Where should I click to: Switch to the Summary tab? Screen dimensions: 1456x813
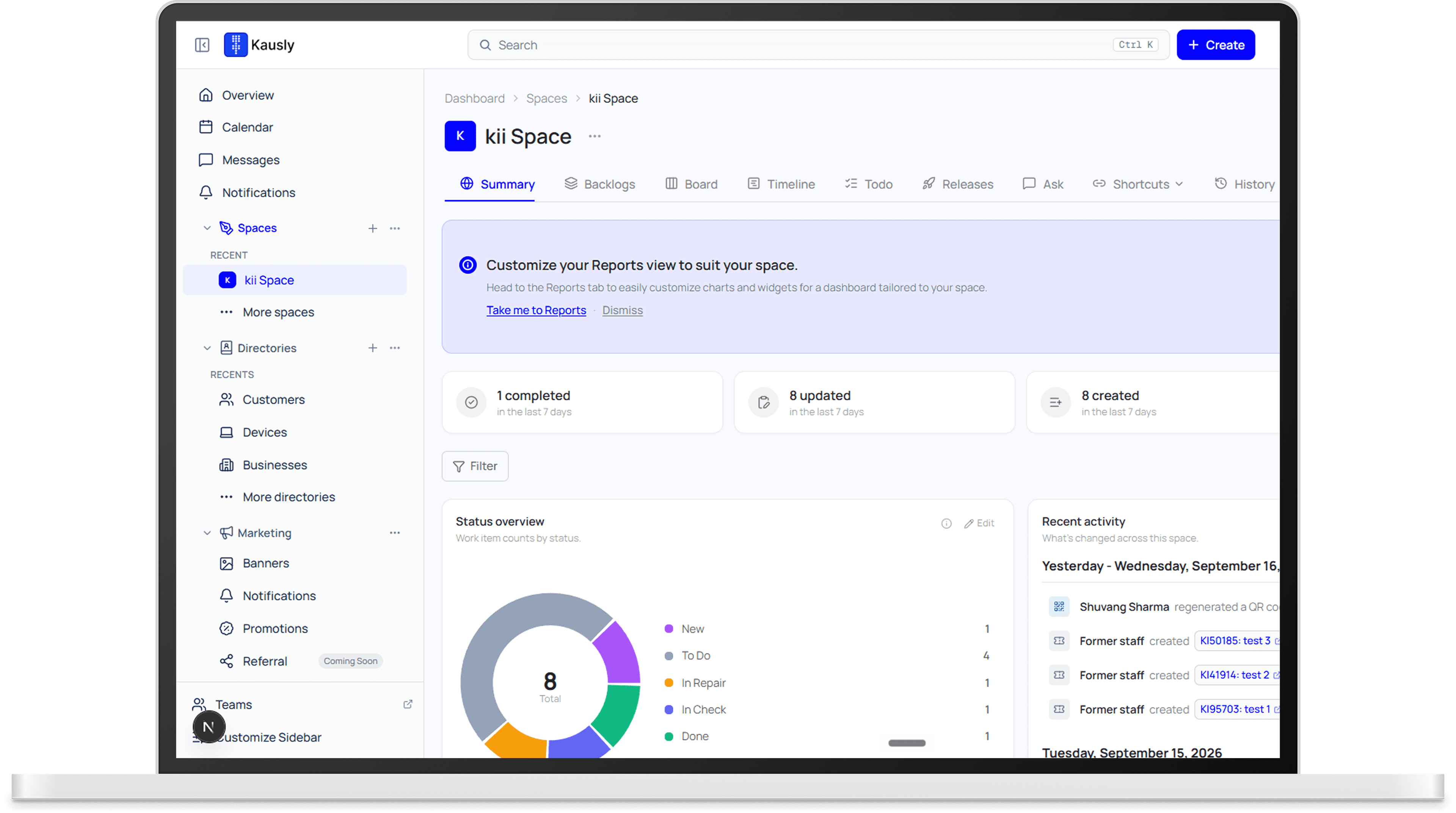pyautogui.click(x=497, y=184)
